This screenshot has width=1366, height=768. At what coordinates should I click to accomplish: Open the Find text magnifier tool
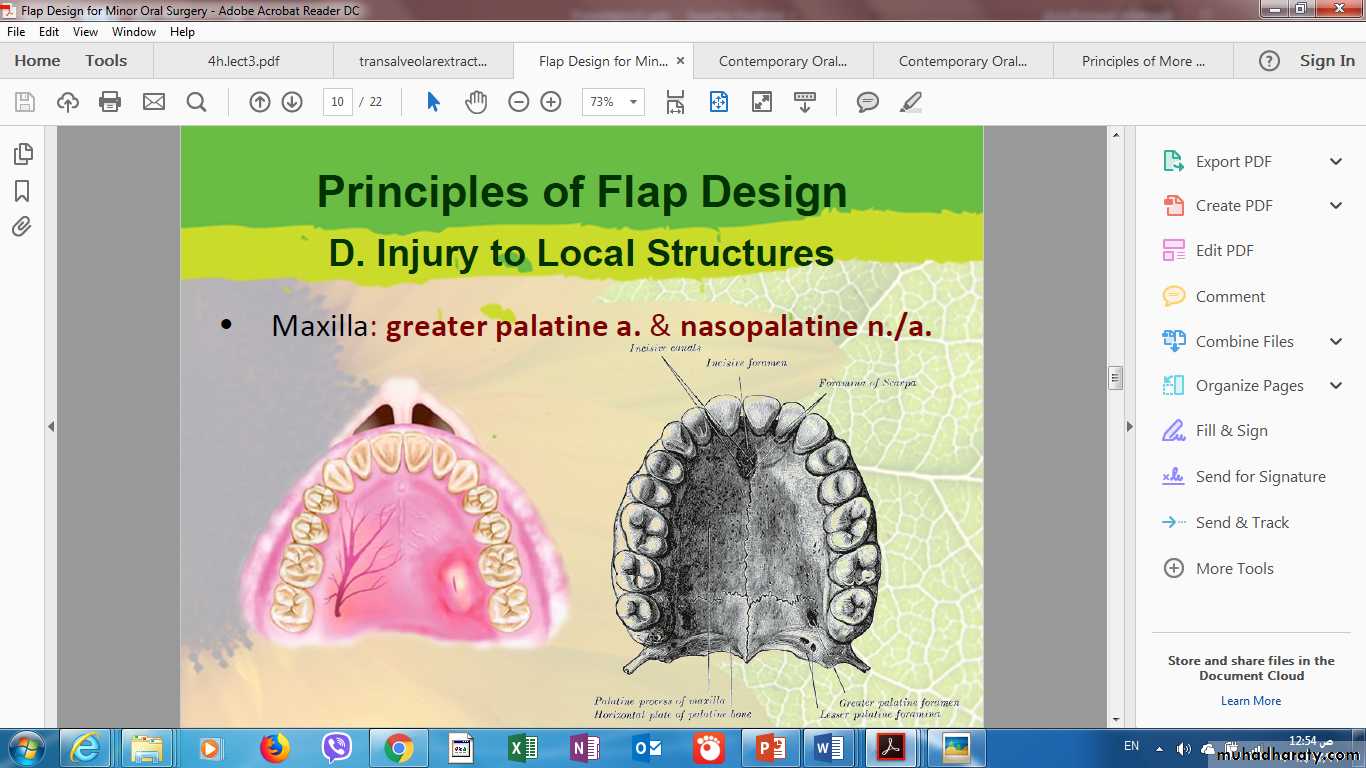pyautogui.click(x=196, y=102)
